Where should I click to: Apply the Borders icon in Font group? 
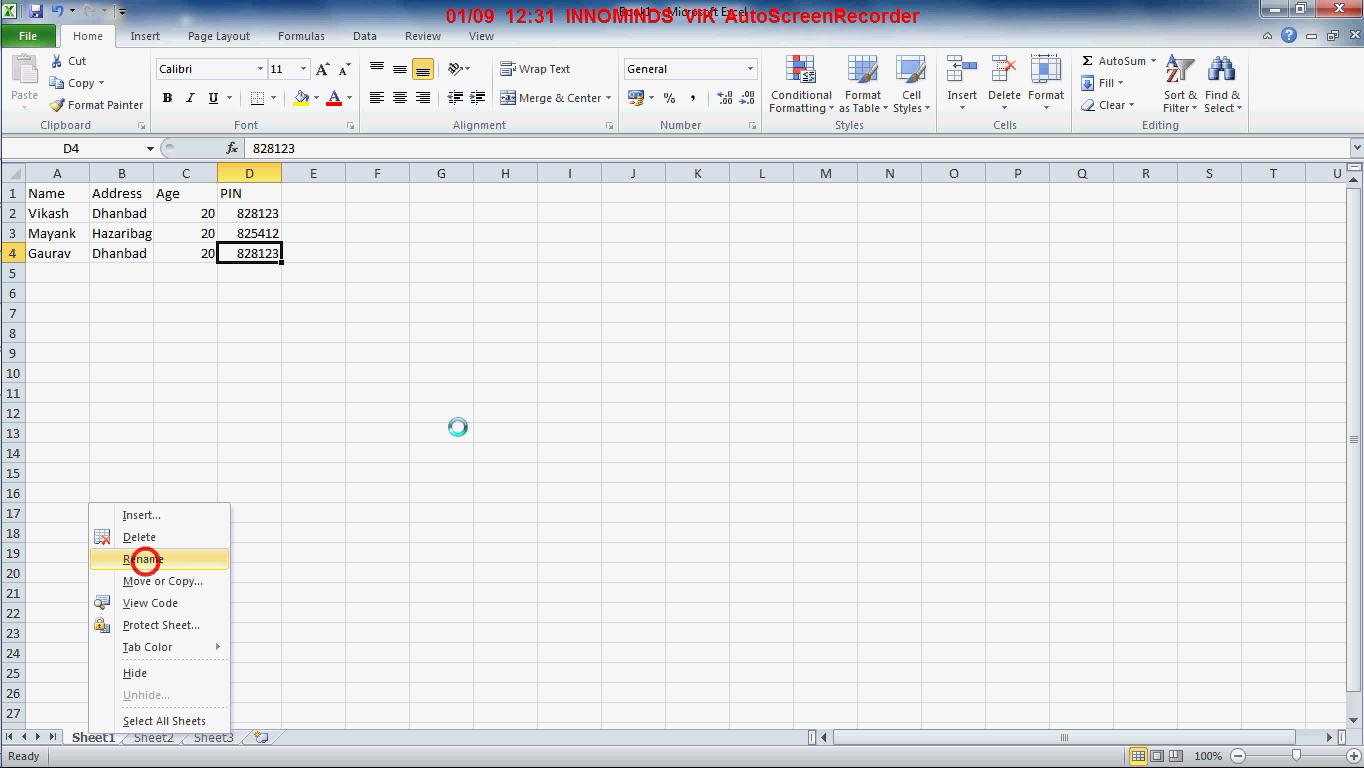[257, 98]
